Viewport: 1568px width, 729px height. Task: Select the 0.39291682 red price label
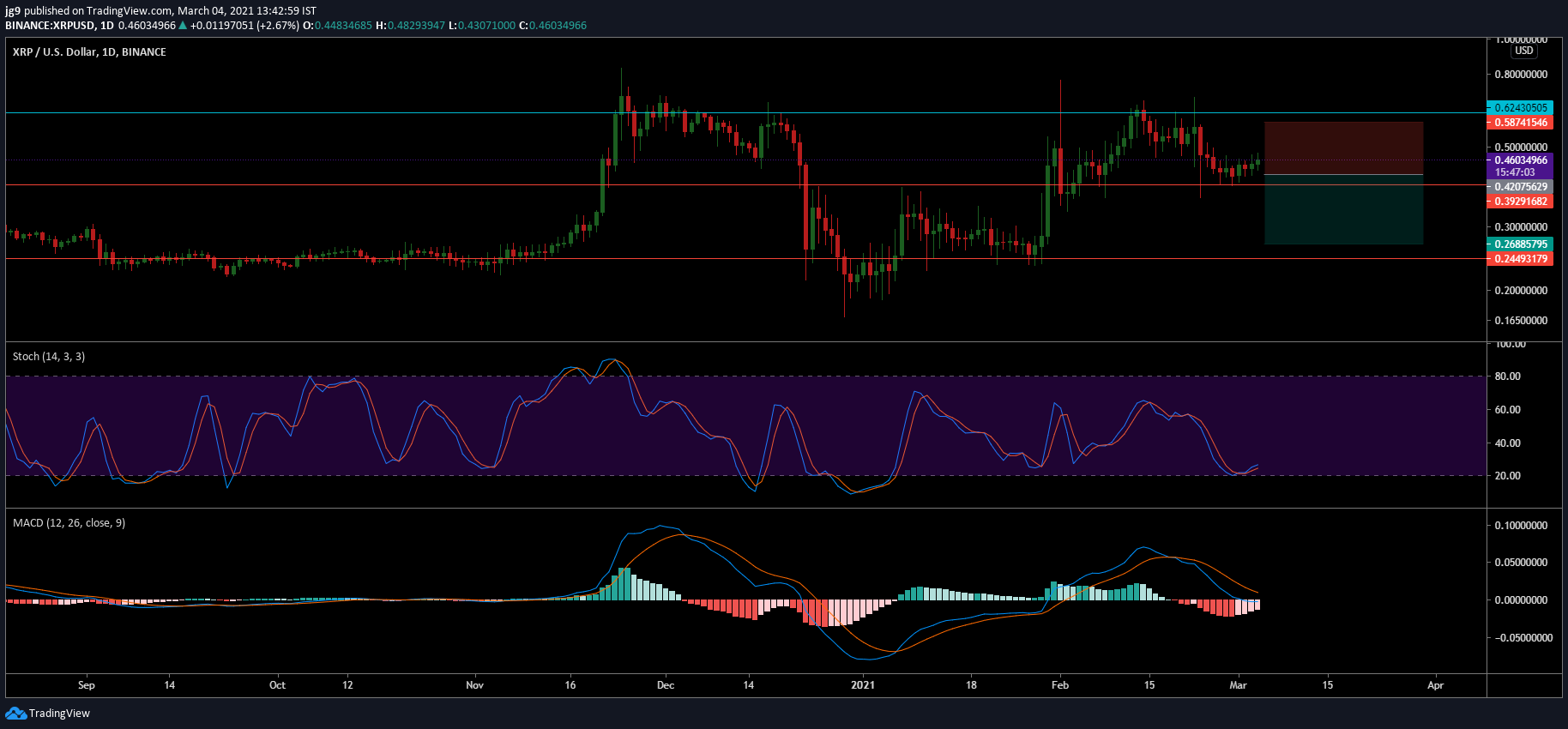1520,202
